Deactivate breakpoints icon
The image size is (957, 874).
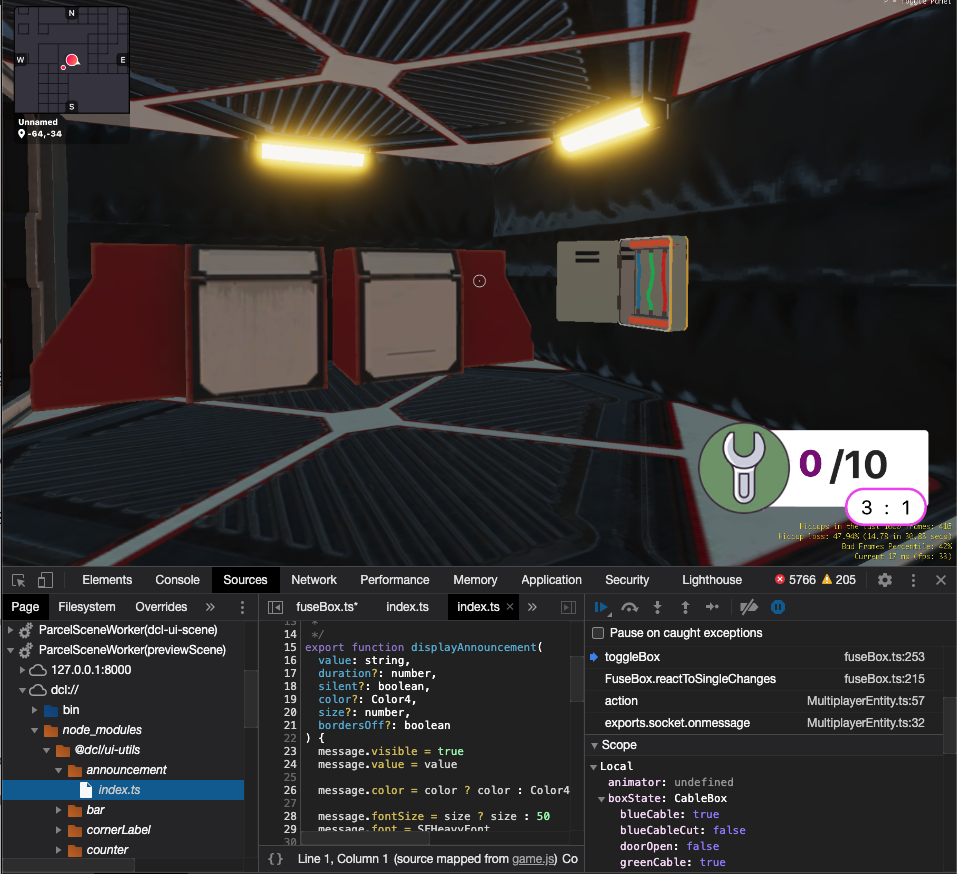pyautogui.click(x=749, y=607)
